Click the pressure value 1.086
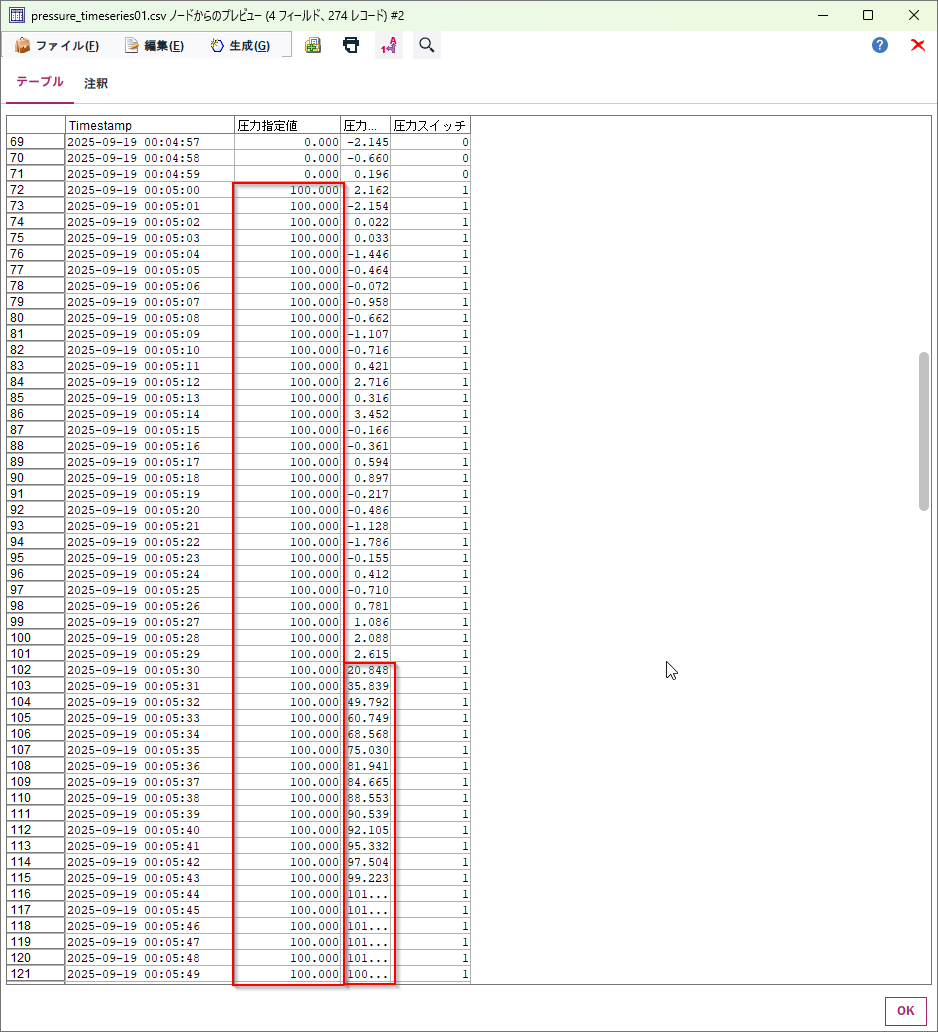Viewport: 938px width, 1032px height. [x=371, y=622]
